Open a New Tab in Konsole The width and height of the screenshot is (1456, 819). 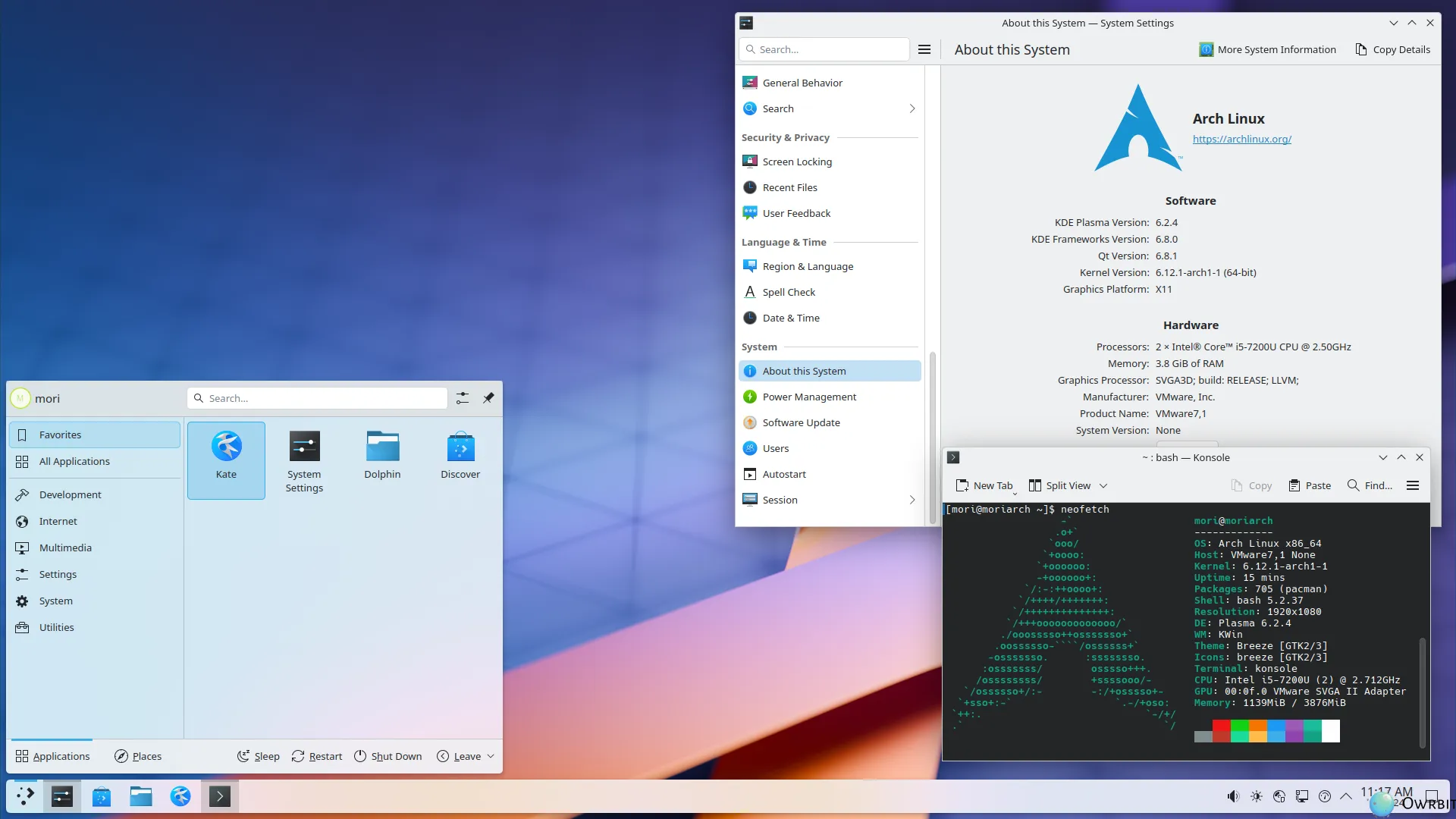pyautogui.click(x=984, y=485)
